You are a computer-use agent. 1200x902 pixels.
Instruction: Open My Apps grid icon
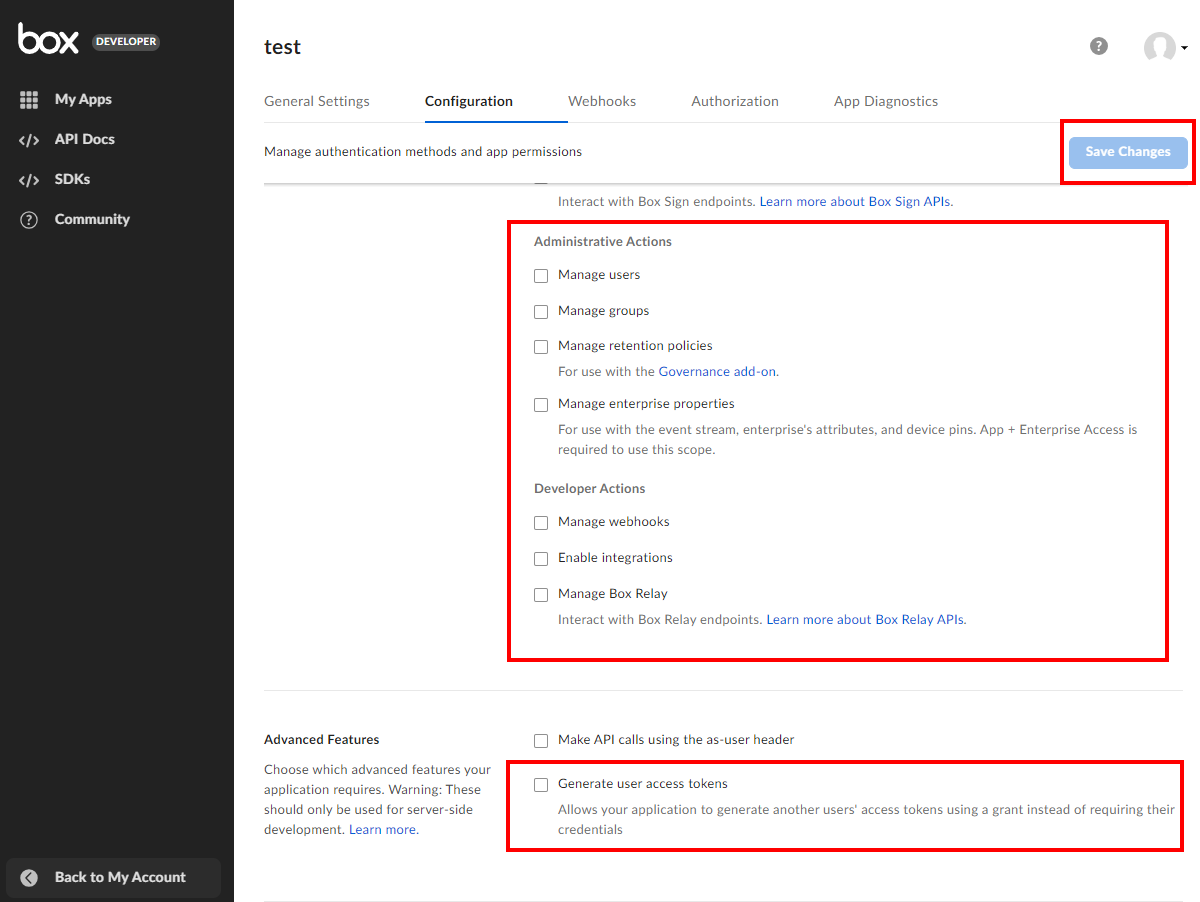[x=29, y=100]
